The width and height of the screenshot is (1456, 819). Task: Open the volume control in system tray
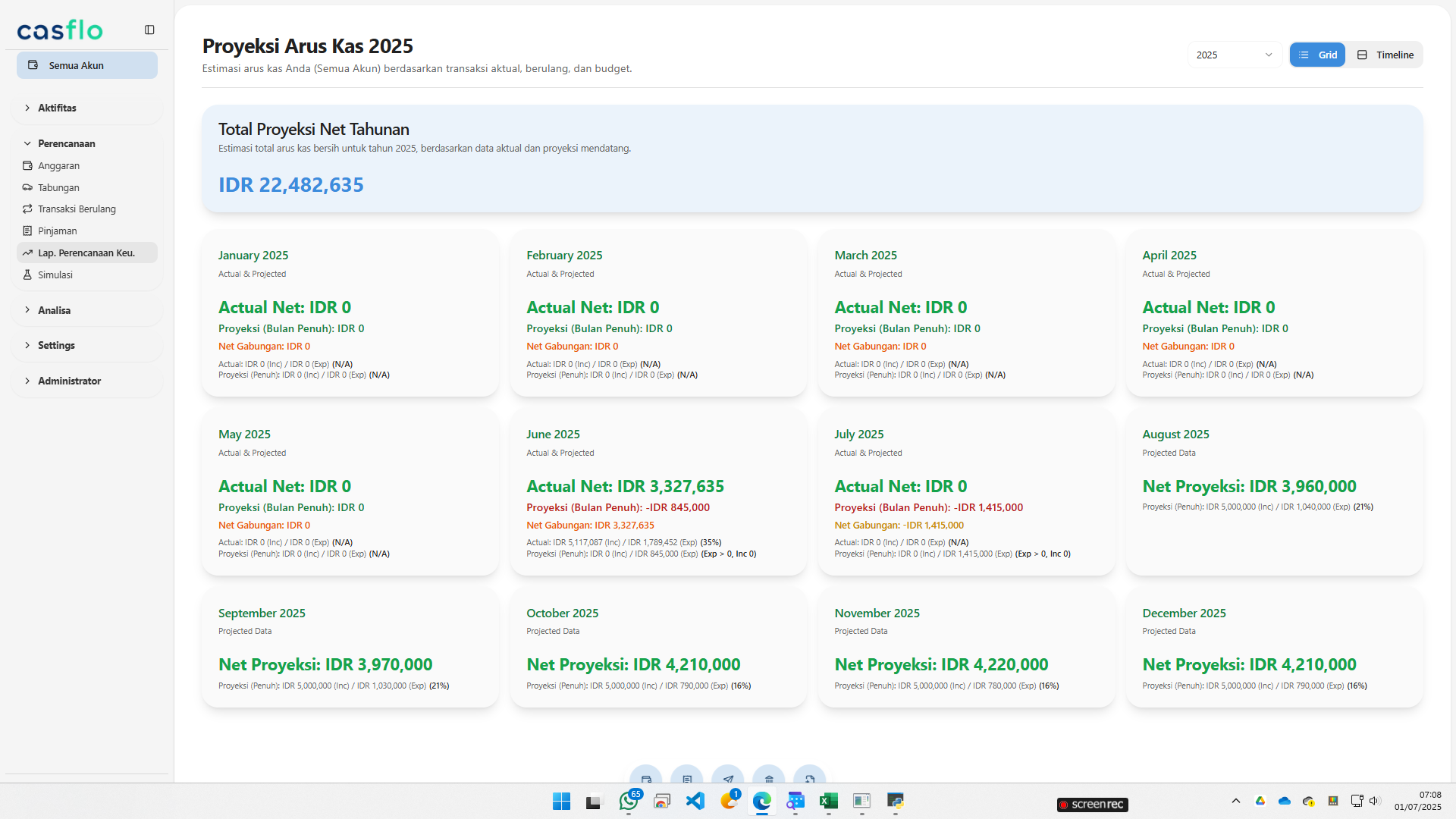pos(1375,801)
